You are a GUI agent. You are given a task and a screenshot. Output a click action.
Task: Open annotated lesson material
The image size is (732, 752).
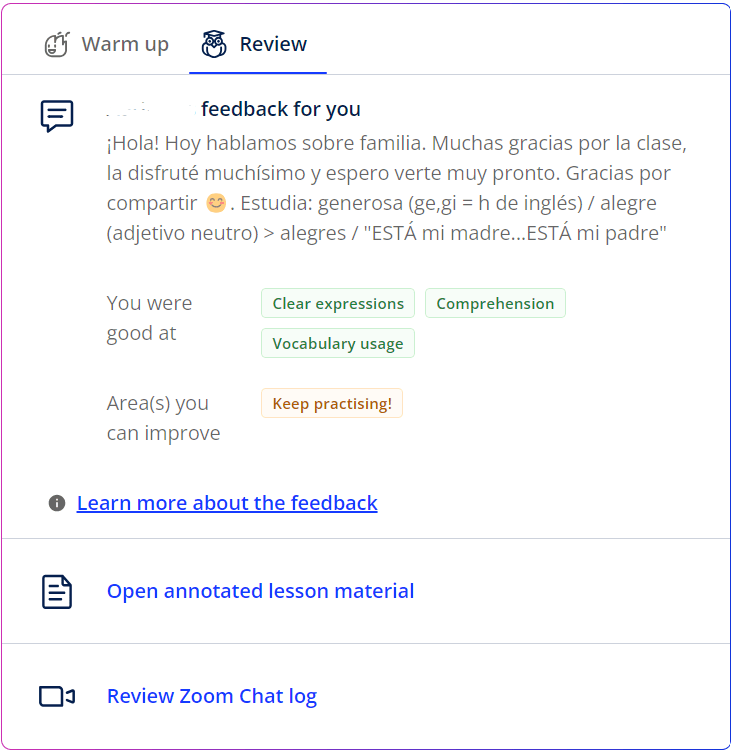[x=260, y=591]
